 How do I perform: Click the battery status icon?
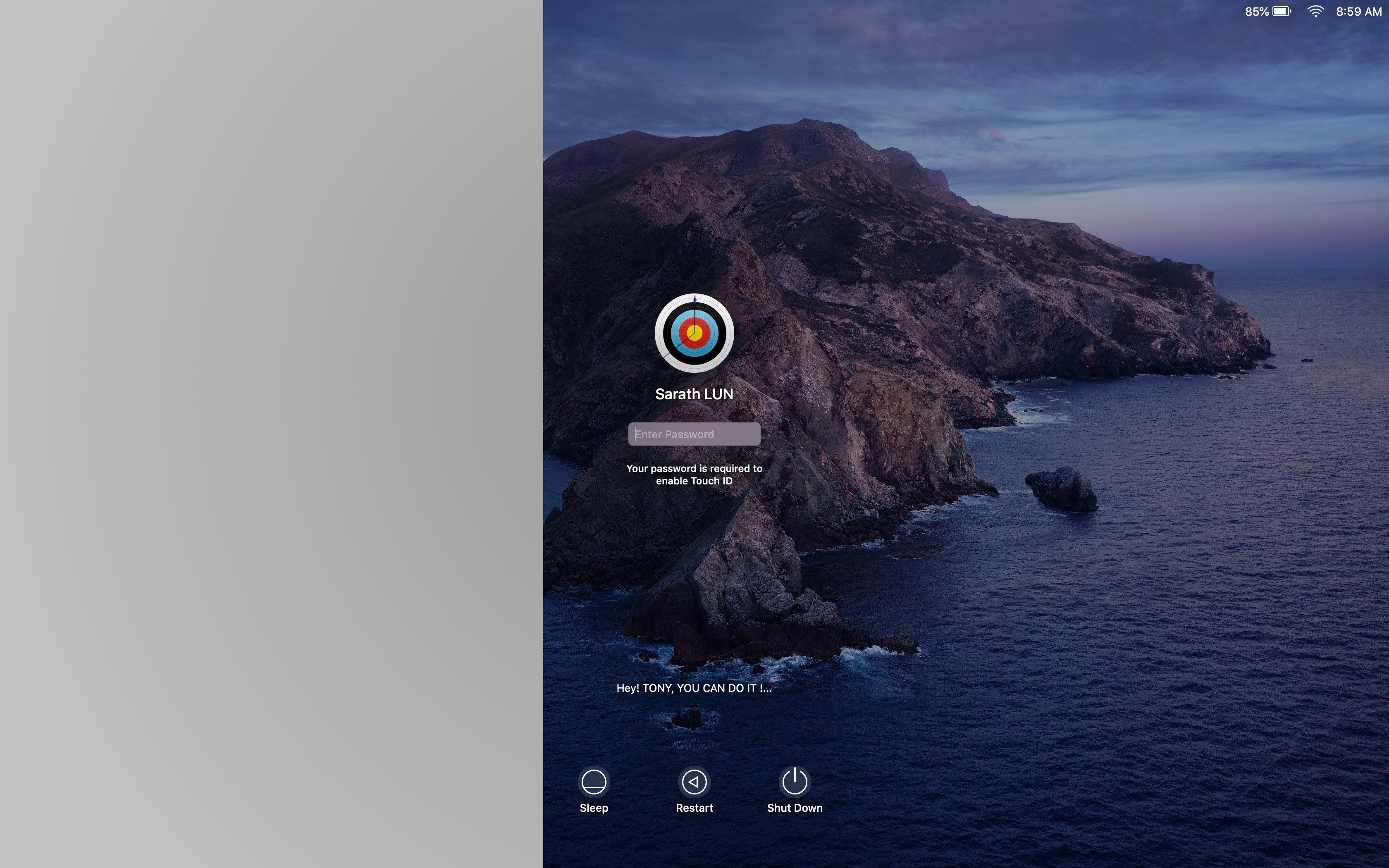pyautogui.click(x=1281, y=12)
